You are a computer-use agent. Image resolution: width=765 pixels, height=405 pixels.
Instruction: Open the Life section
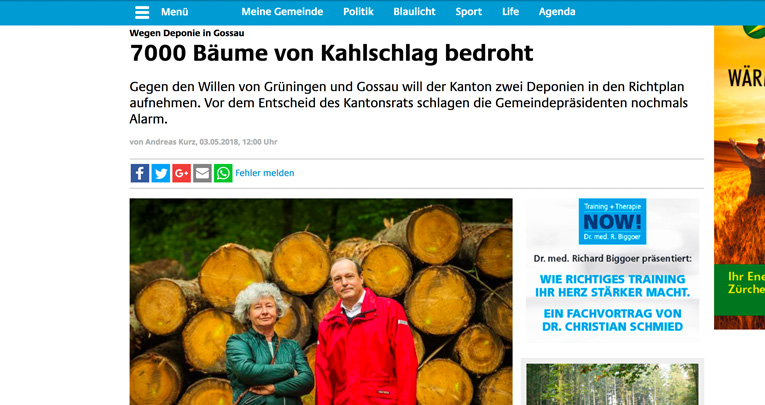pos(510,12)
